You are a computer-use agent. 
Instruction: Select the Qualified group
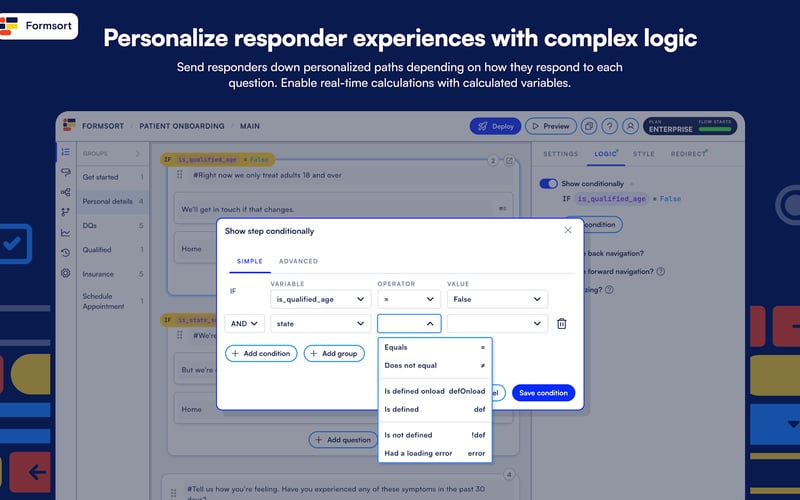coord(113,249)
